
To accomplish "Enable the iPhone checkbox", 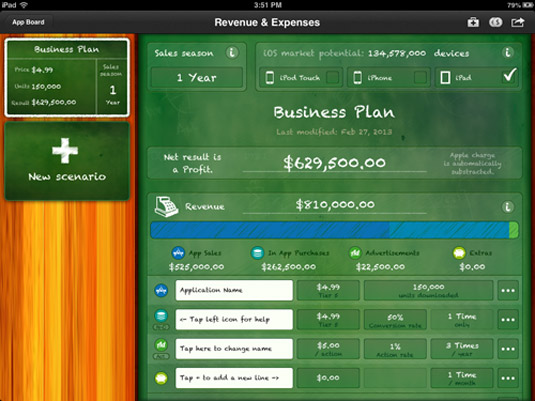I will [420, 77].
